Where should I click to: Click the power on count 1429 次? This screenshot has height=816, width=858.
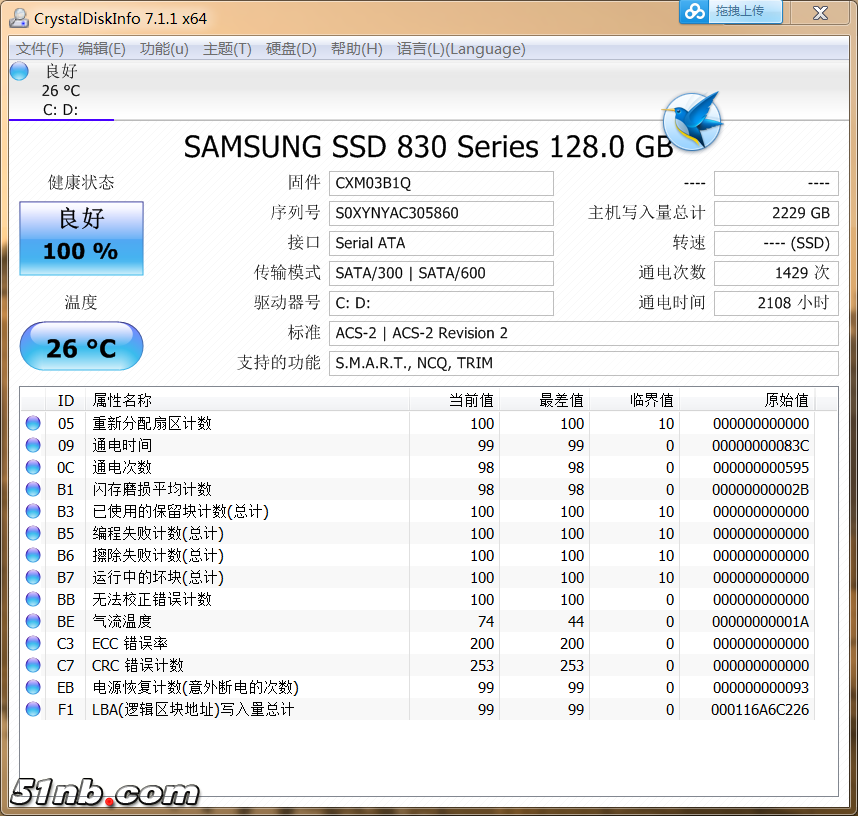776,273
